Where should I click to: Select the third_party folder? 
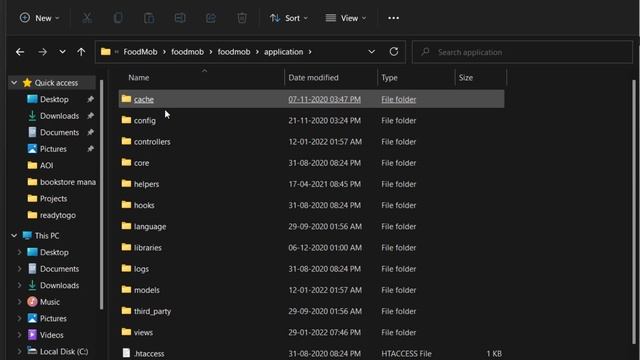(x=152, y=311)
